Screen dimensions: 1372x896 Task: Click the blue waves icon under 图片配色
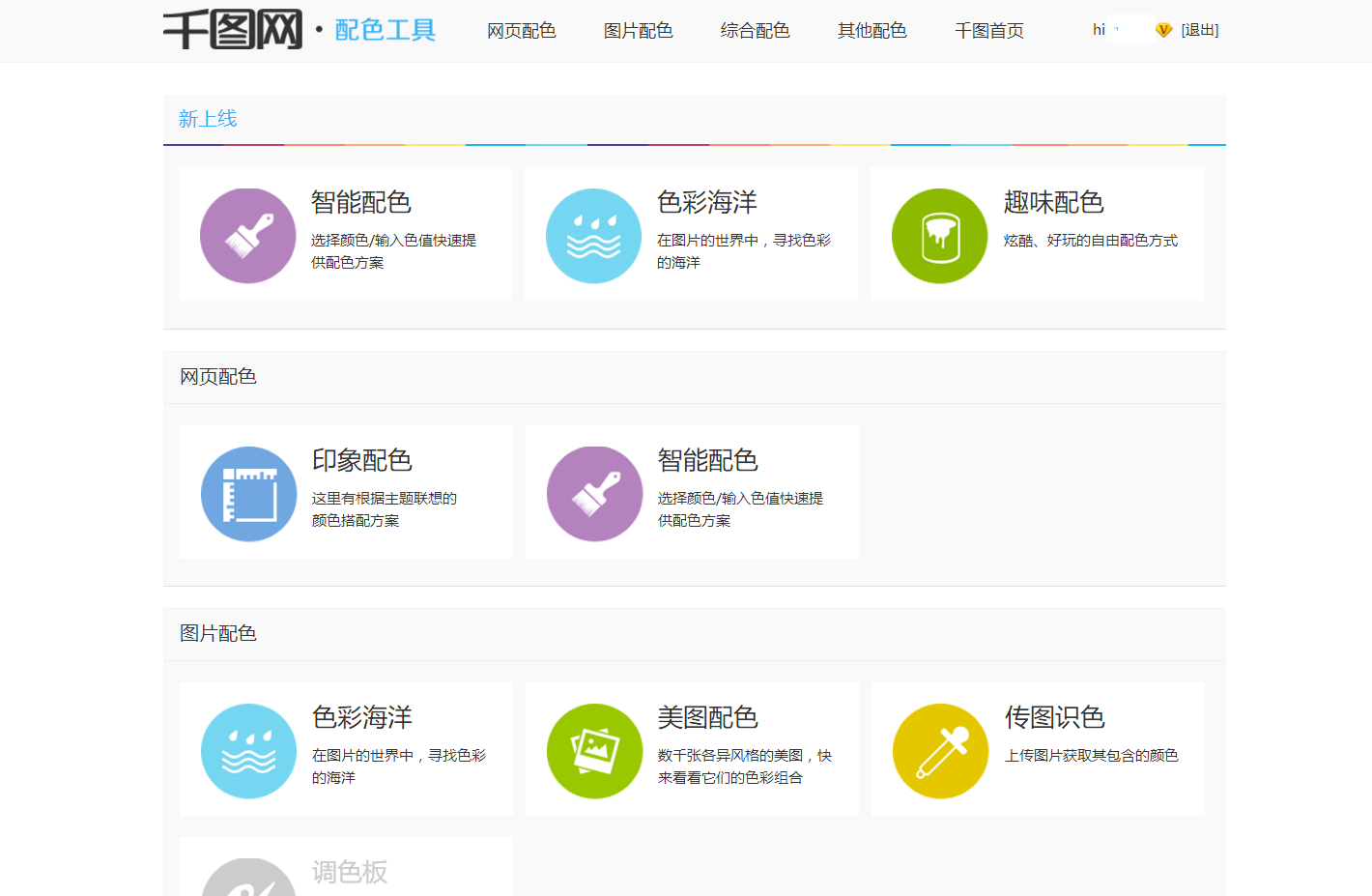(x=248, y=751)
